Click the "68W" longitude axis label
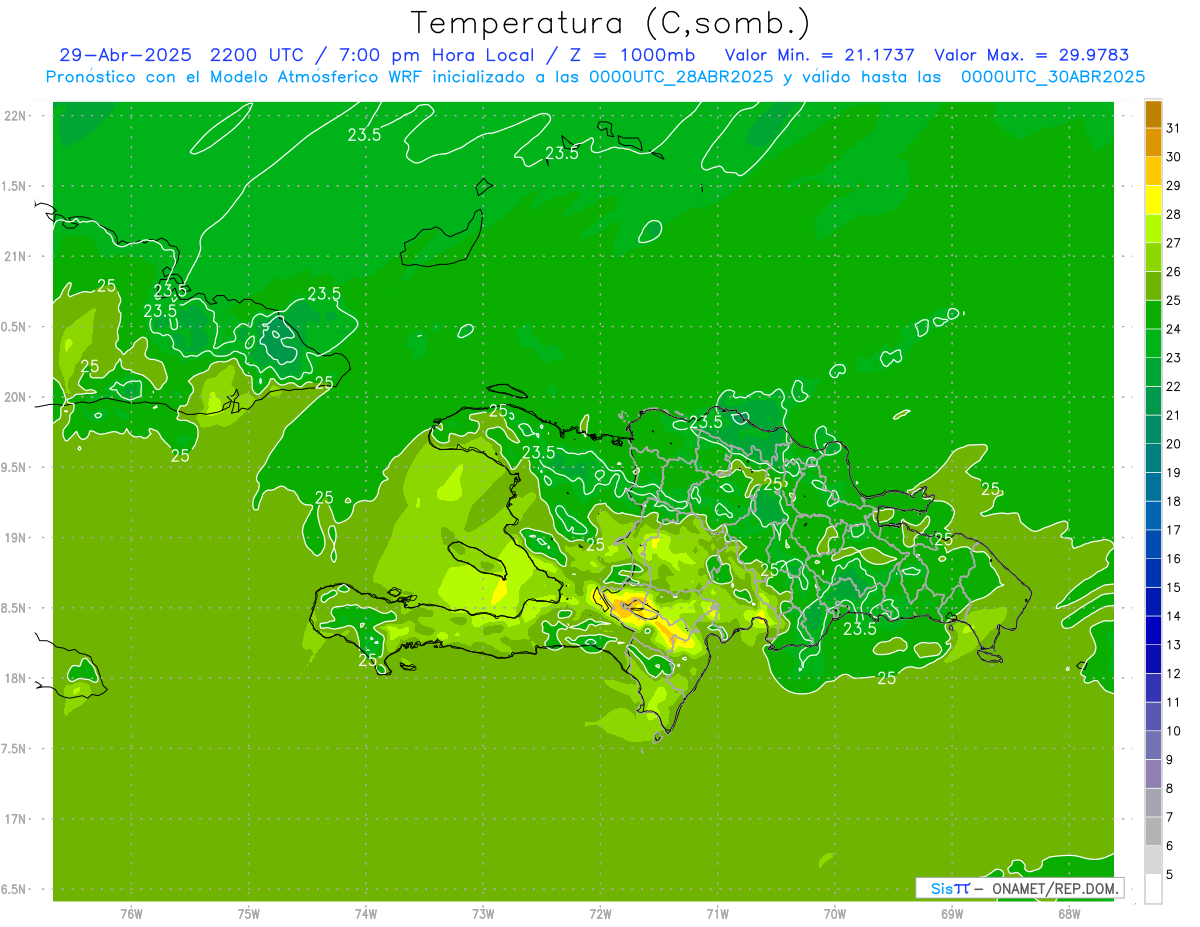The height and width of the screenshot is (927, 1200). pyautogui.click(x=1069, y=913)
